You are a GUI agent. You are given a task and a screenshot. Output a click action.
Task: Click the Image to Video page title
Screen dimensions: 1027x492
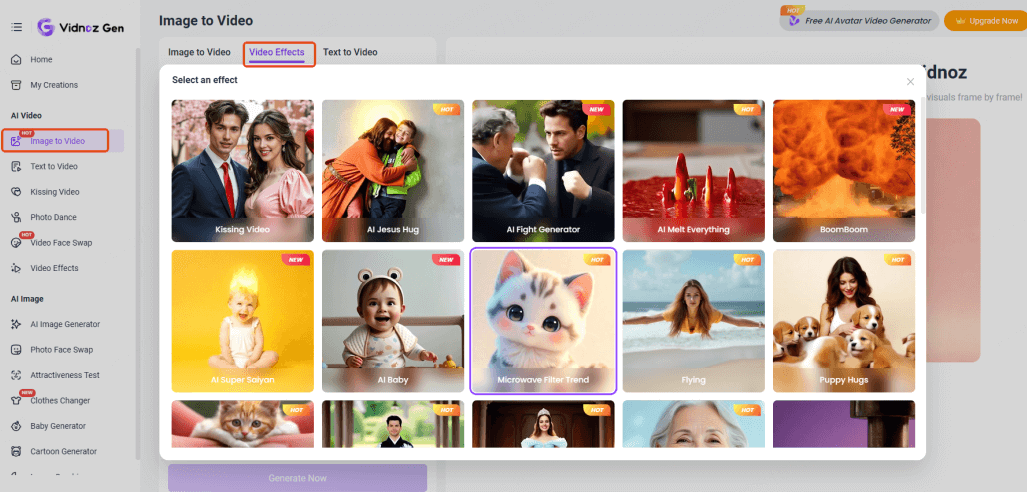206,21
